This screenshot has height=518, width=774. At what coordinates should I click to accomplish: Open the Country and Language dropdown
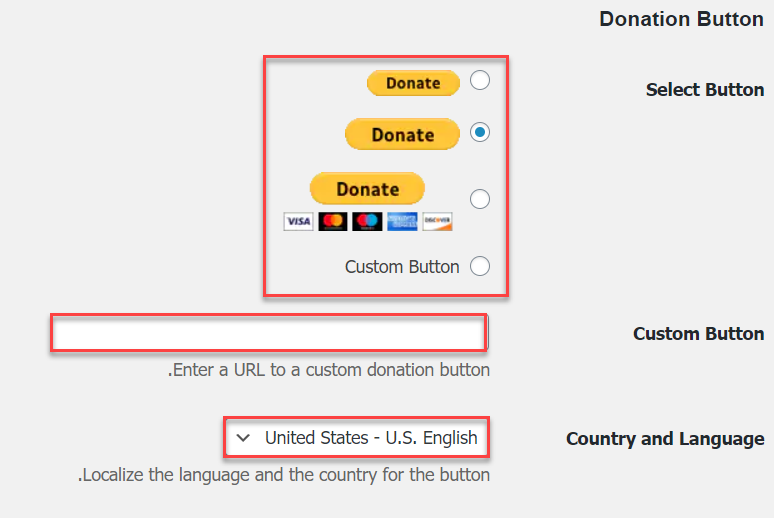357,438
